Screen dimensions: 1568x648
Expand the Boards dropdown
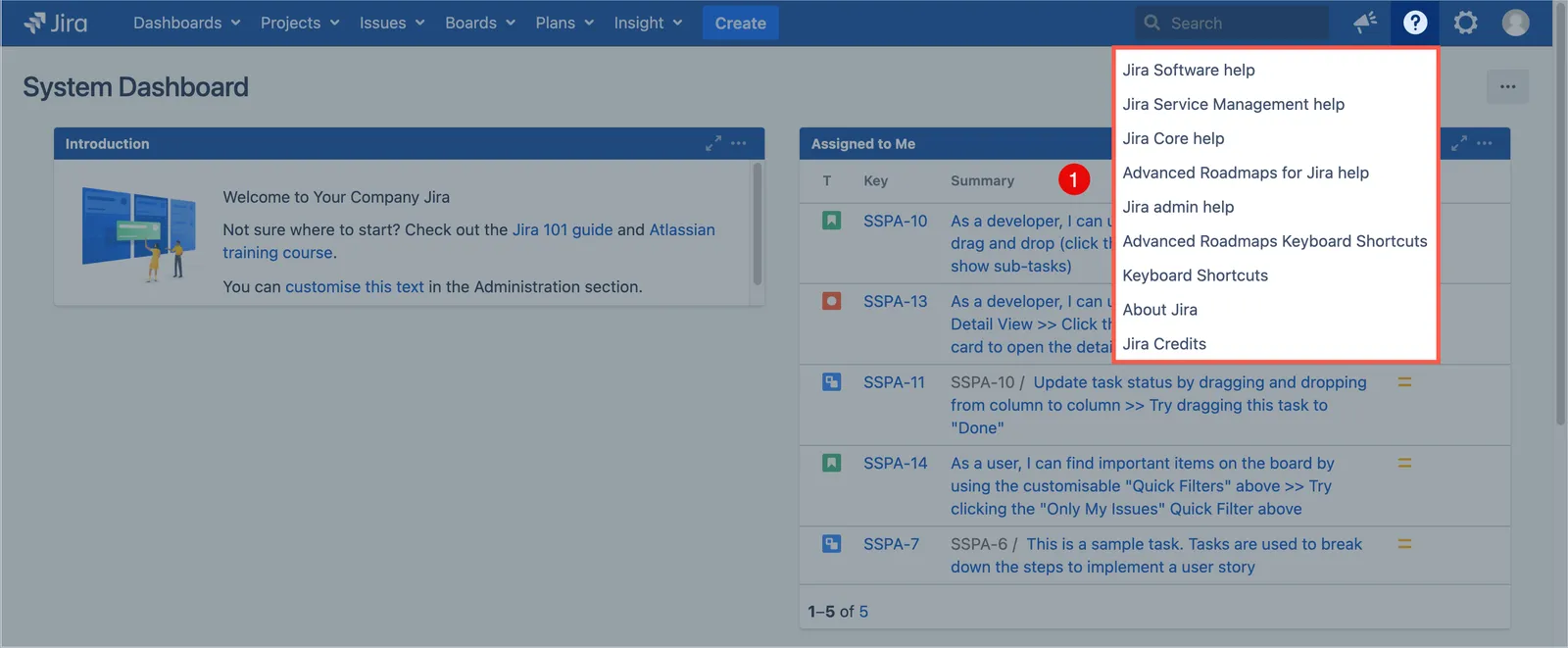[480, 23]
